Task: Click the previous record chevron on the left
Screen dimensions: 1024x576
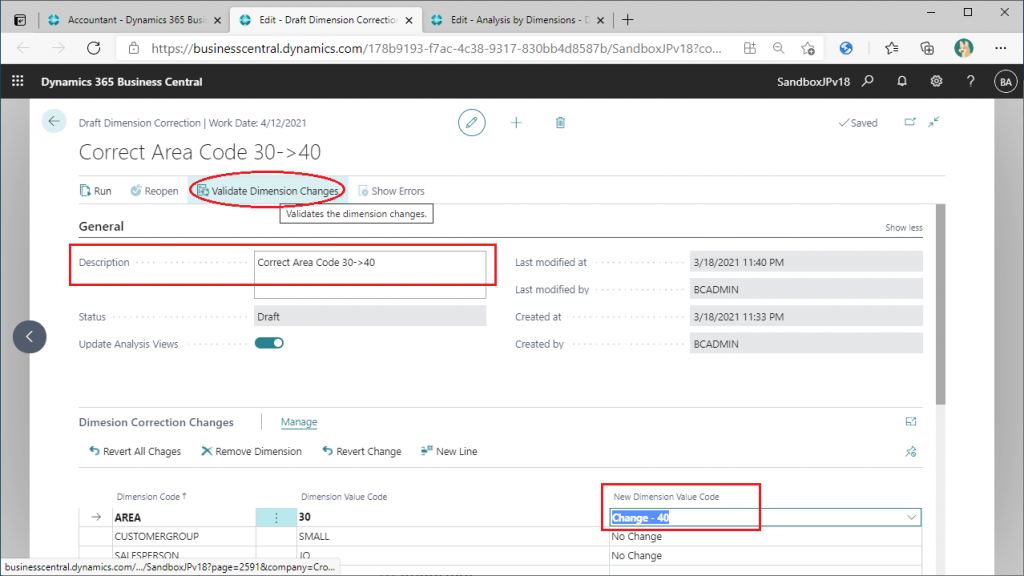Action: 29,336
